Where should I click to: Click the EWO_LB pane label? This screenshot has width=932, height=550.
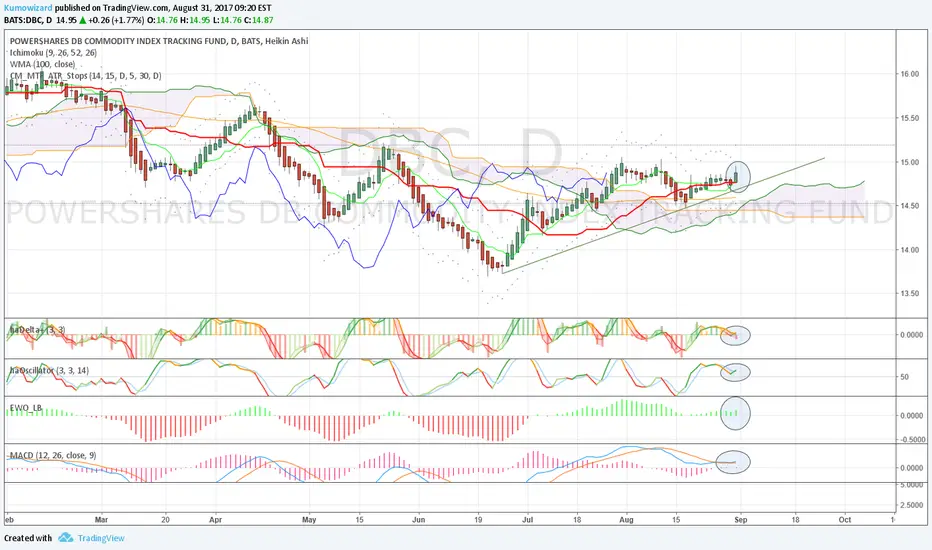click(x=26, y=408)
